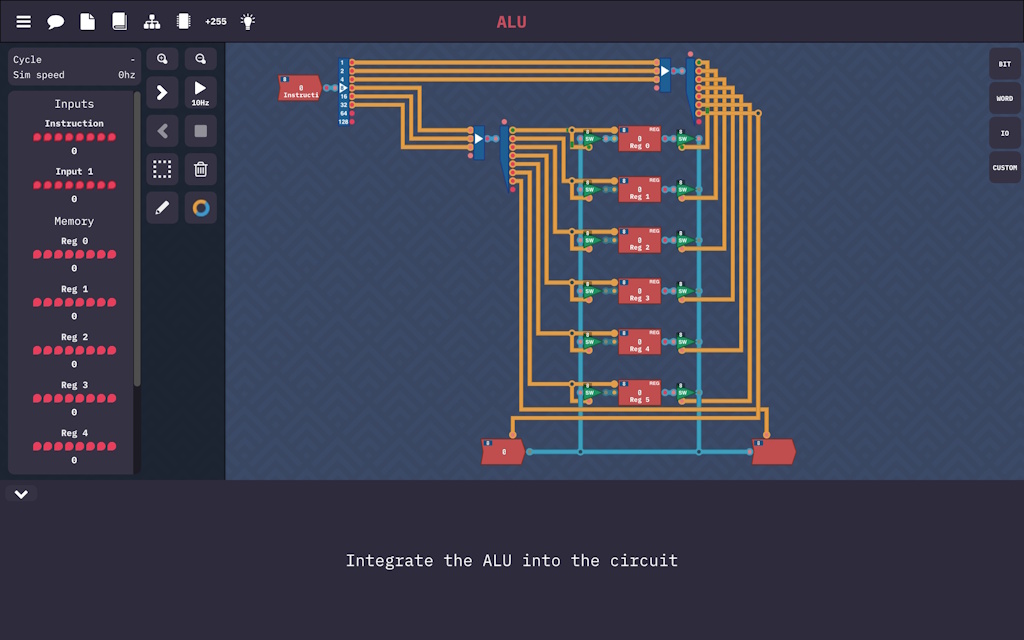Click the ALU level title
This screenshot has height=640, width=1024.
pos(511,22)
